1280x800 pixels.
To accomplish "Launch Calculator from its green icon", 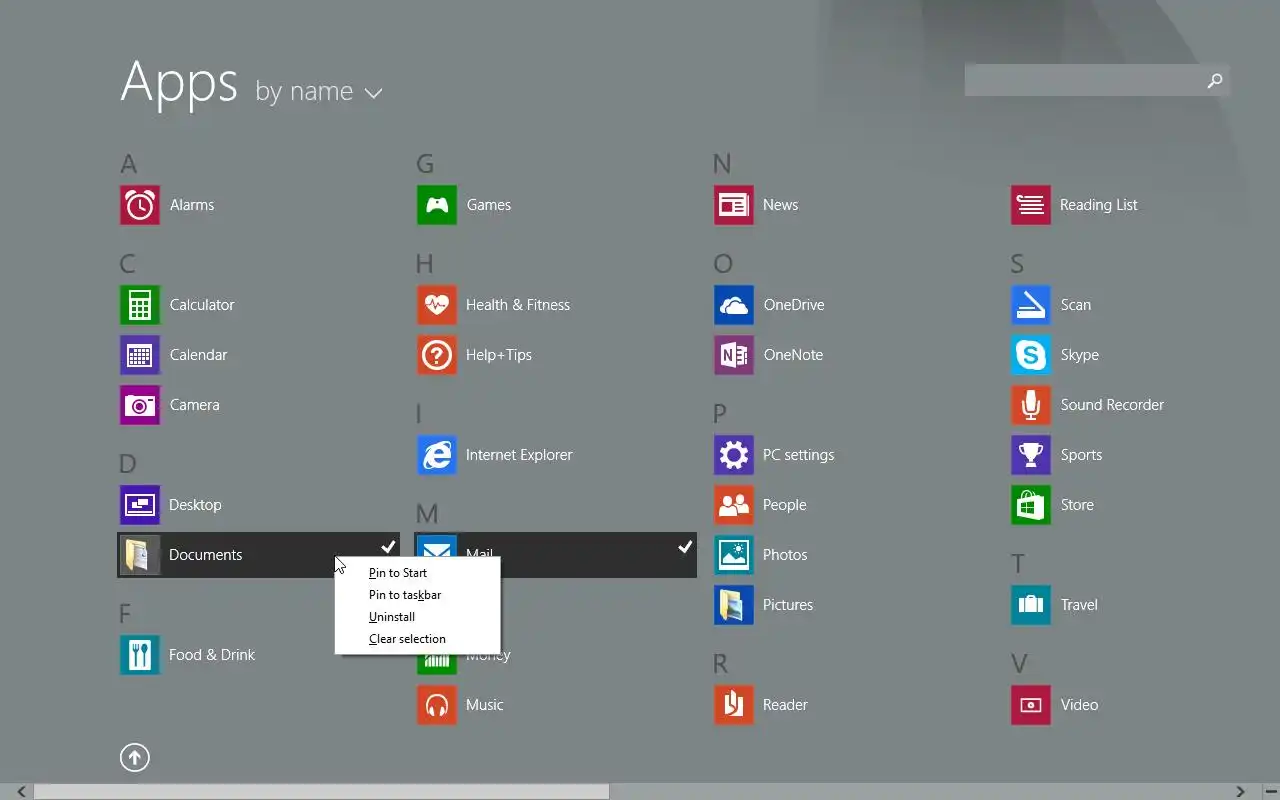I will click(x=140, y=305).
